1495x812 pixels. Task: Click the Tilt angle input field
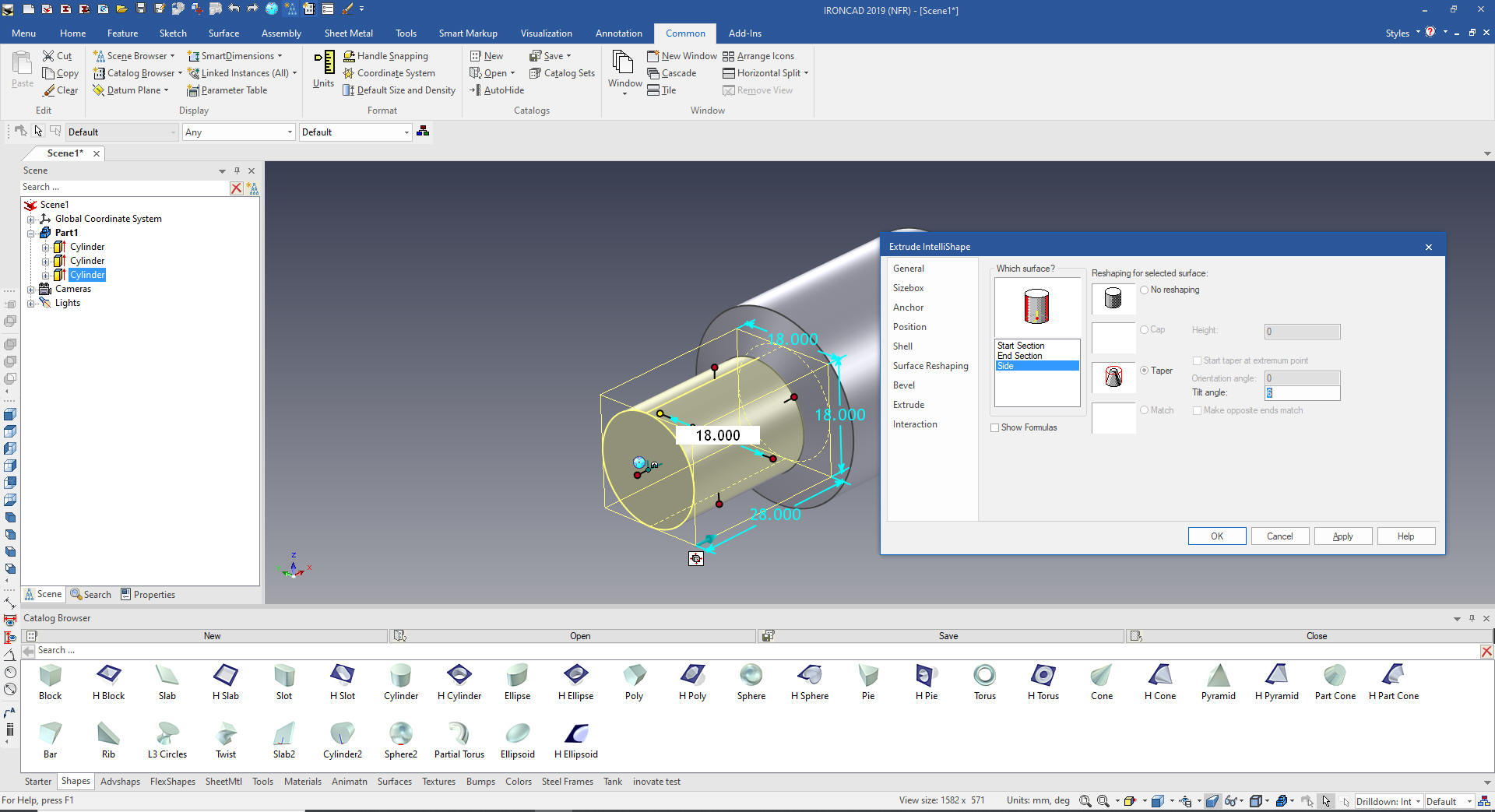pyautogui.click(x=1302, y=393)
